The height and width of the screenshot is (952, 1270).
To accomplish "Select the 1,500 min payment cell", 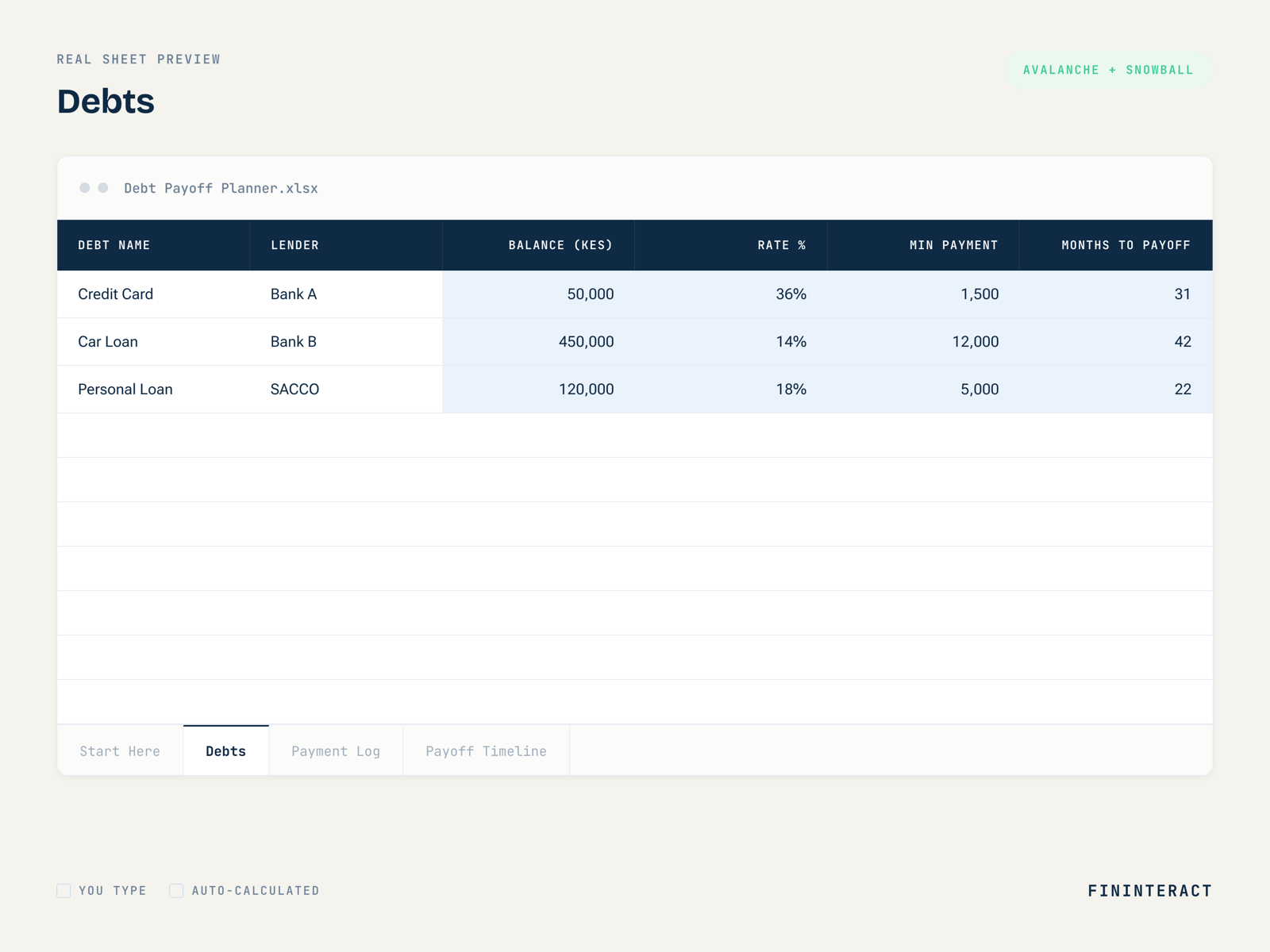I will click(923, 294).
